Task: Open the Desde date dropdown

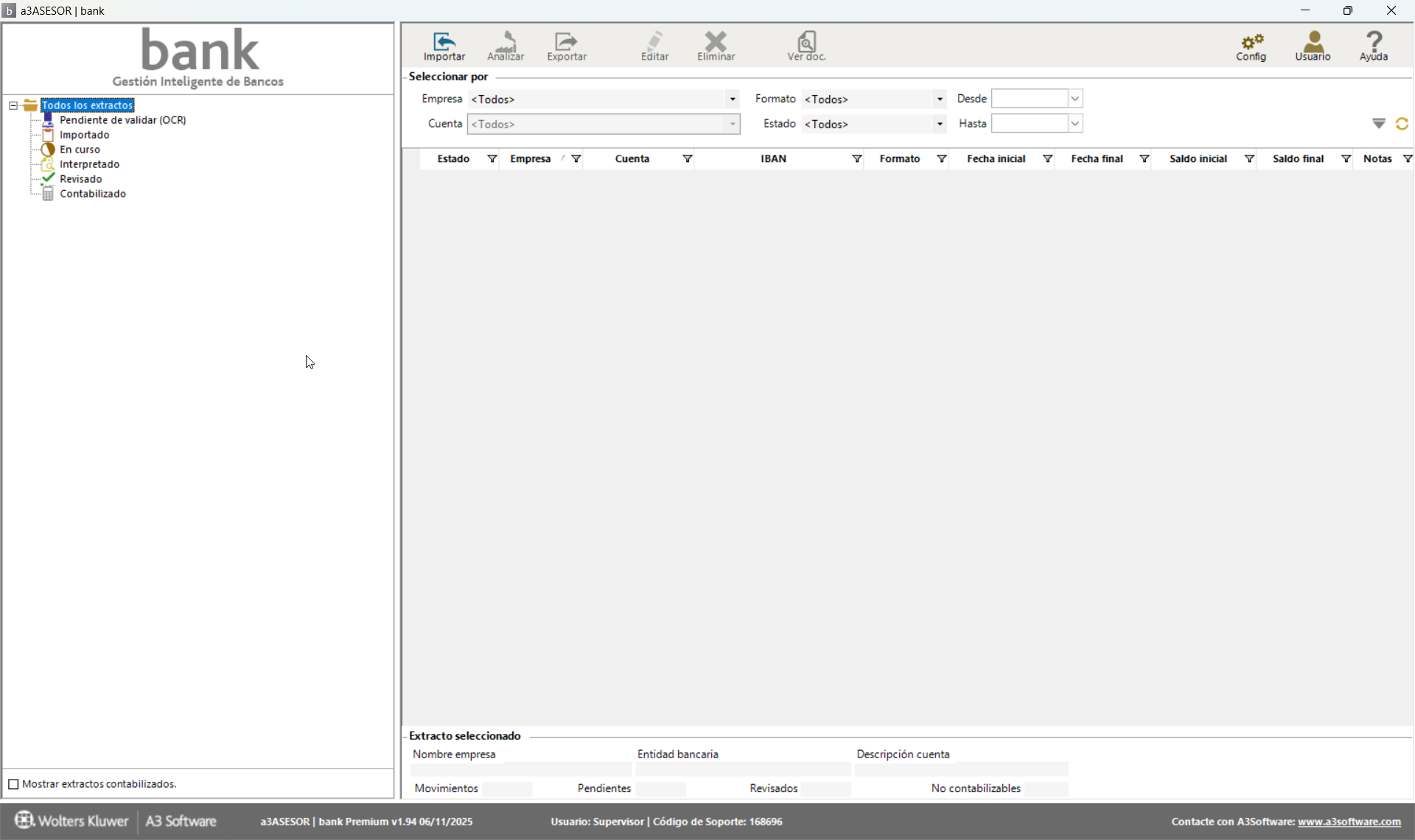Action: [1075, 99]
